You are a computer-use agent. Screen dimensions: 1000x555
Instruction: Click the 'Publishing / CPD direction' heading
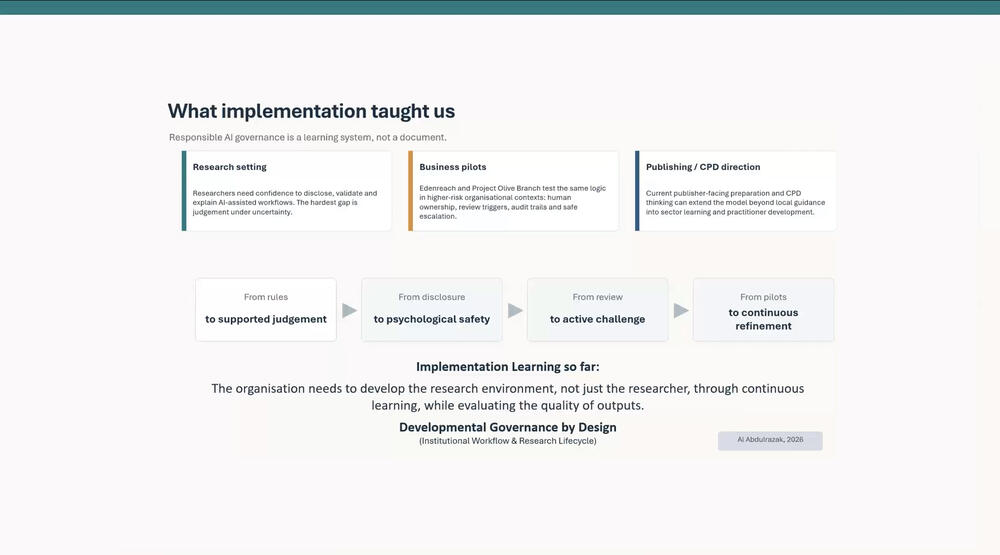pyautogui.click(x=703, y=167)
